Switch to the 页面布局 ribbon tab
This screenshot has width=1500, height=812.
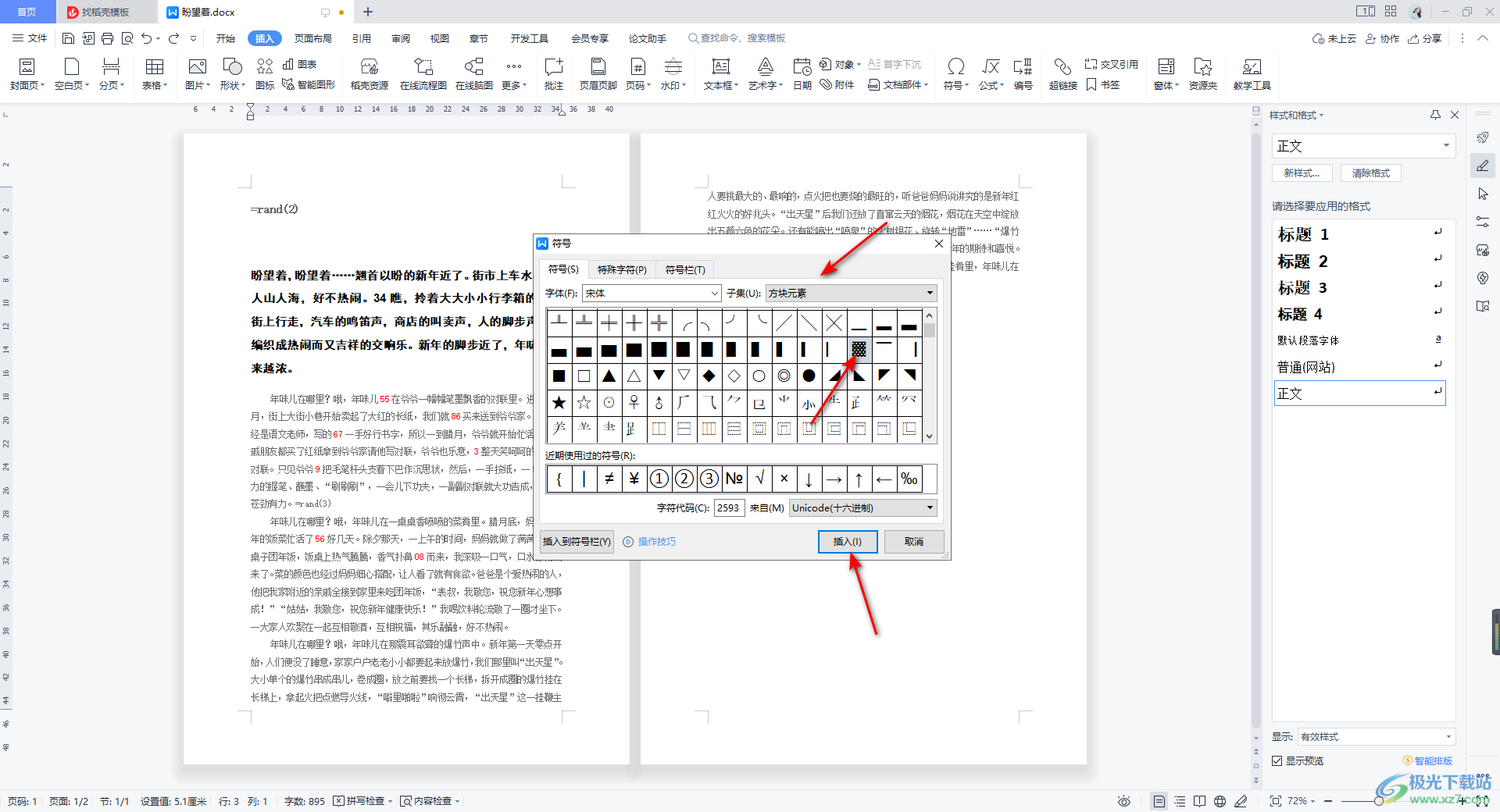pyautogui.click(x=313, y=38)
